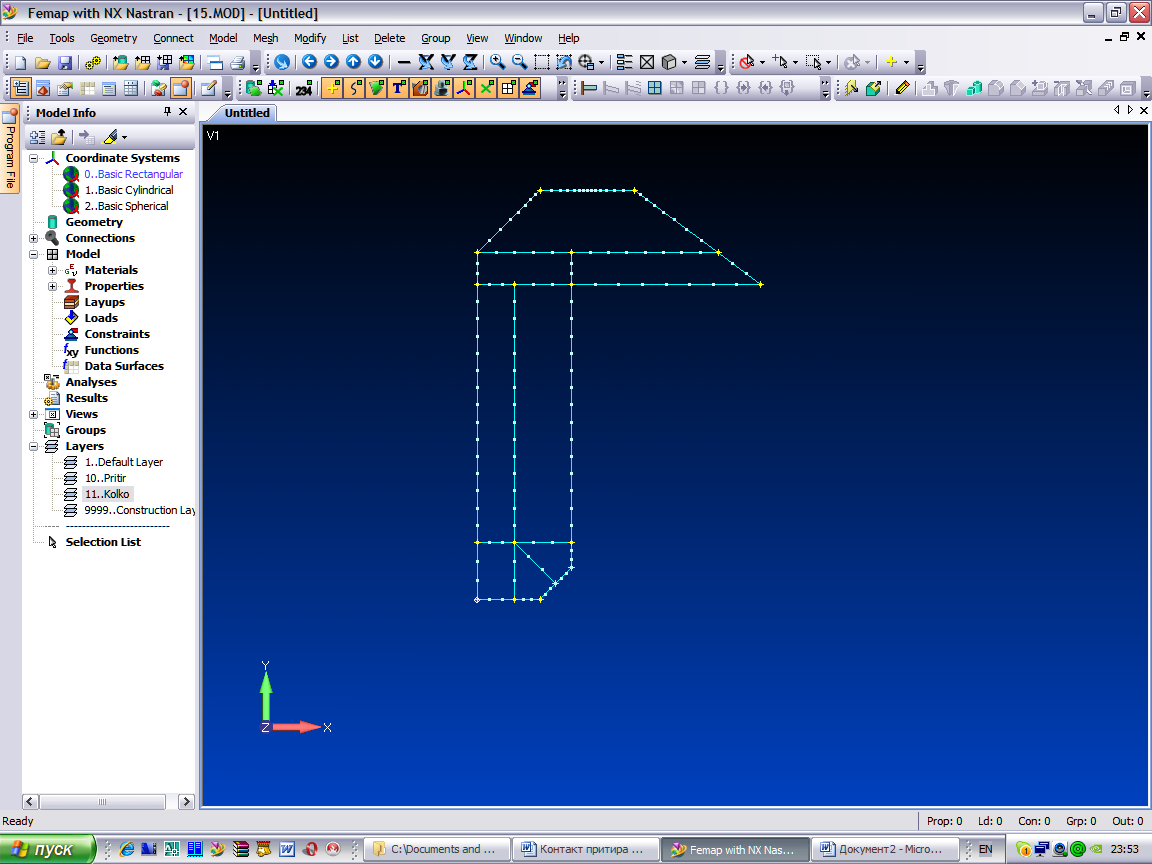The height and width of the screenshot is (864, 1152).
Task: Open the File menu
Action: click(x=25, y=38)
